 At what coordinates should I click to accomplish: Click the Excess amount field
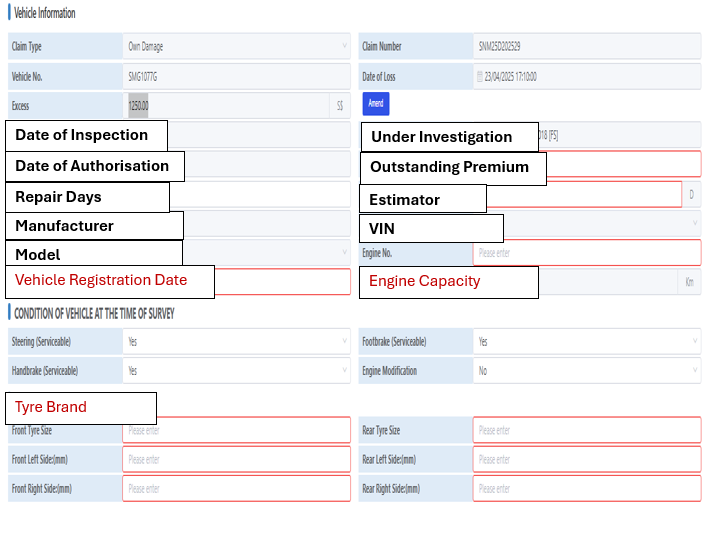[x=230, y=105]
